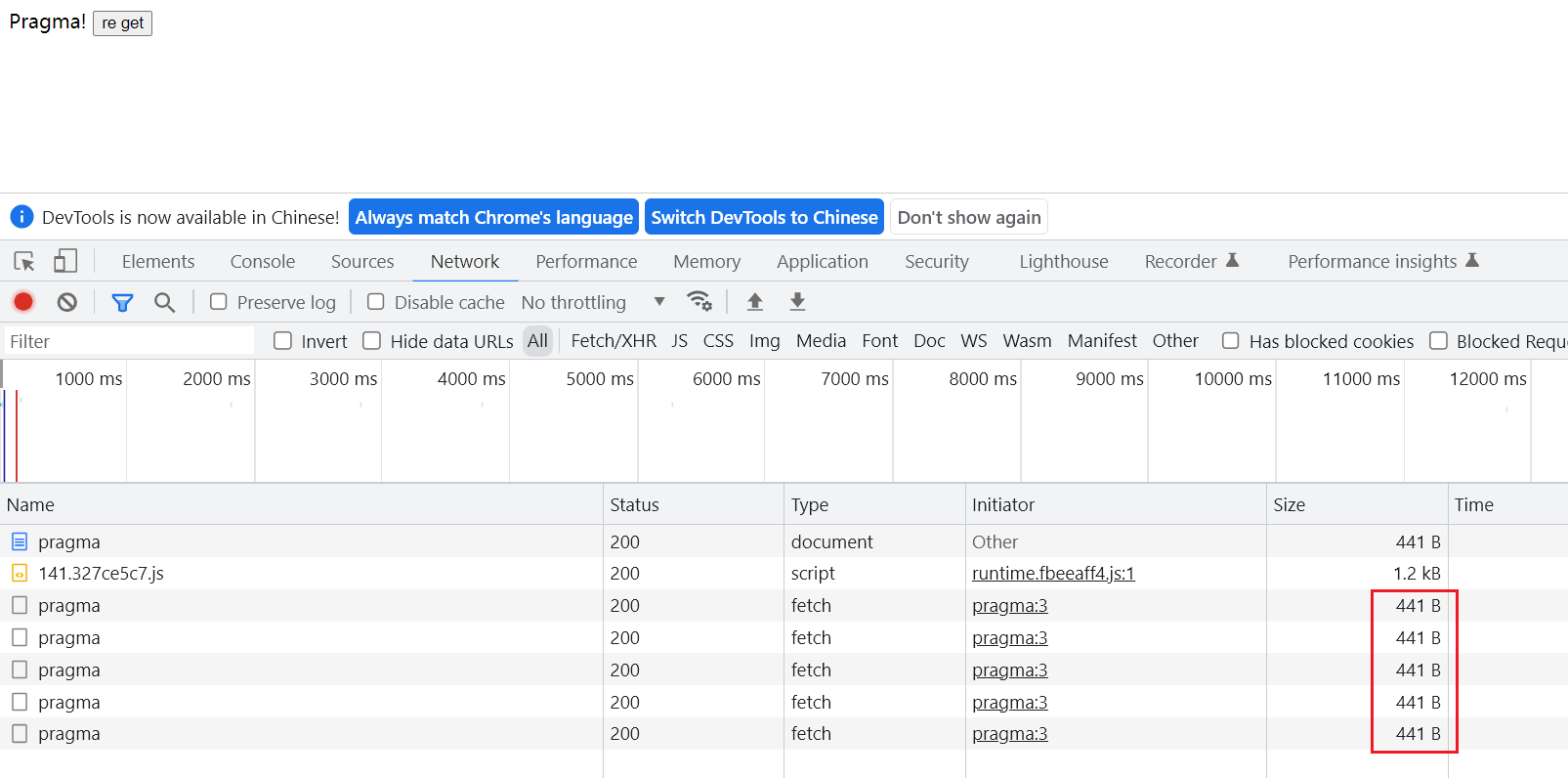Stop recording network log

click(23, 302)
